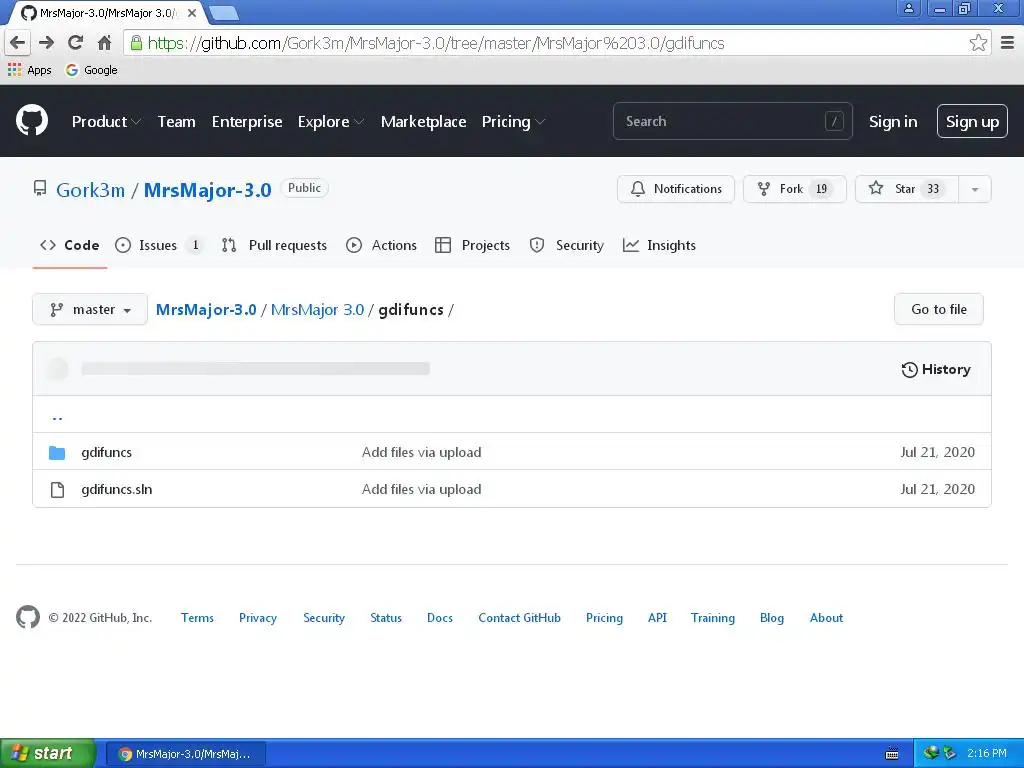Open the gdifuncs.sln file
Viewport: 1024px width, 768px height.
click(x=116, y=490)
